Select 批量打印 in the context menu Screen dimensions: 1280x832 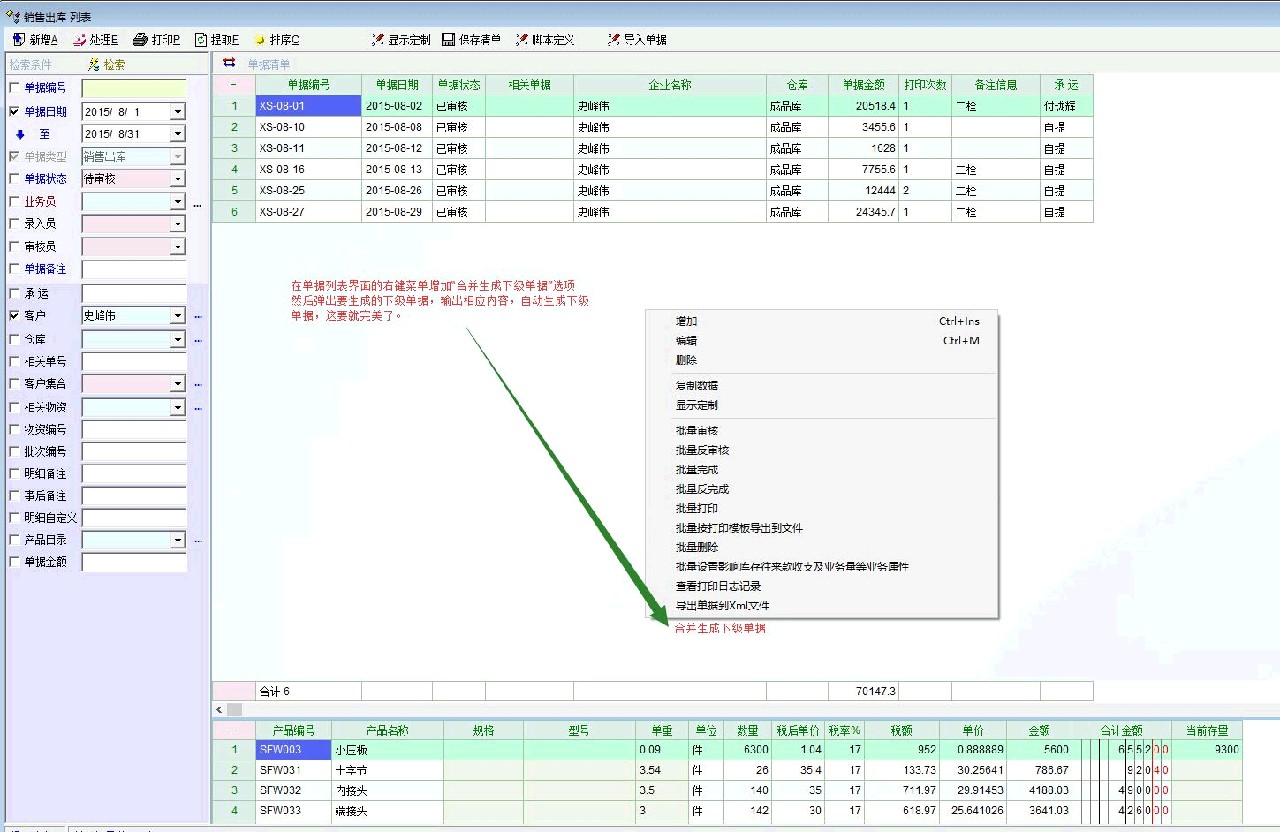point(696,509)
